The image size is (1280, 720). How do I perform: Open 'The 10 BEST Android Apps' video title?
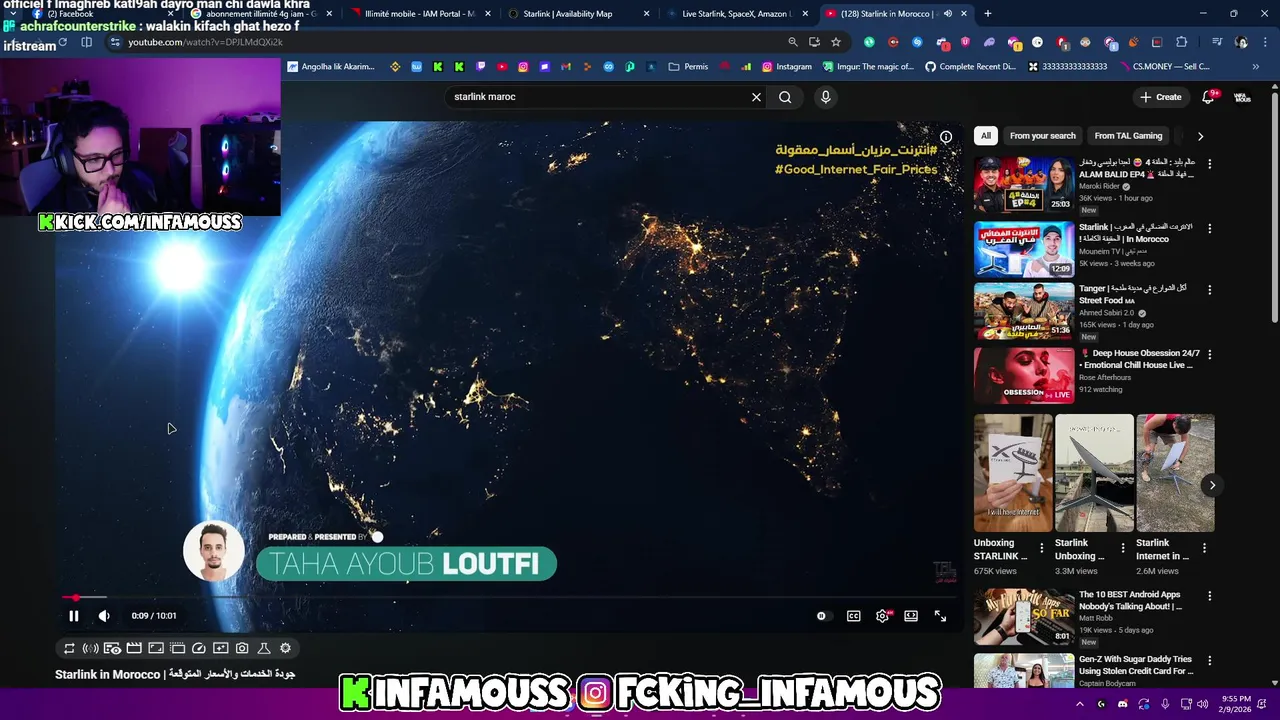click(x=1130, y=600)
